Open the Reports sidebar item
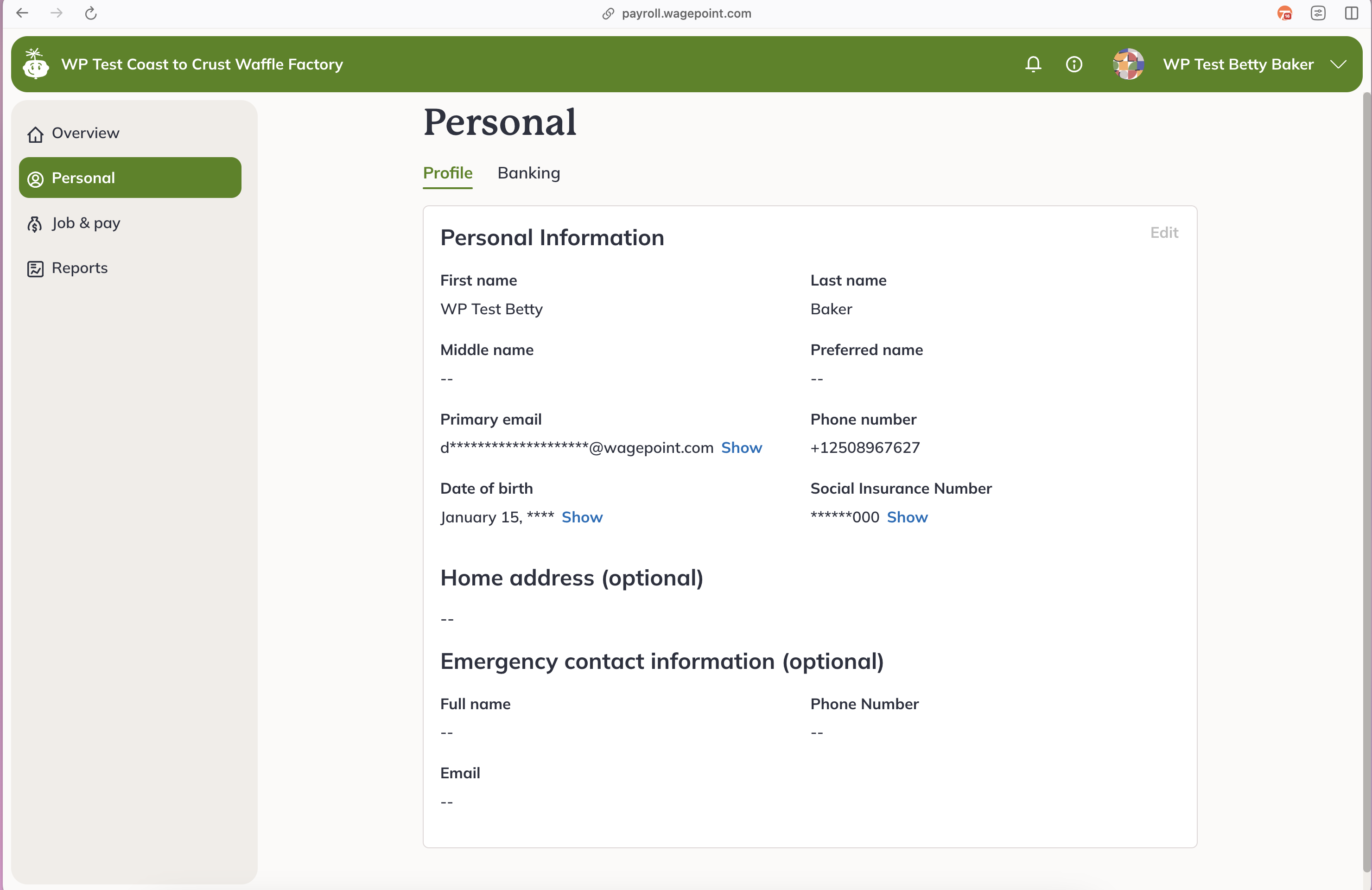This screenshot has width=1372, height=890. click(79, 268)
